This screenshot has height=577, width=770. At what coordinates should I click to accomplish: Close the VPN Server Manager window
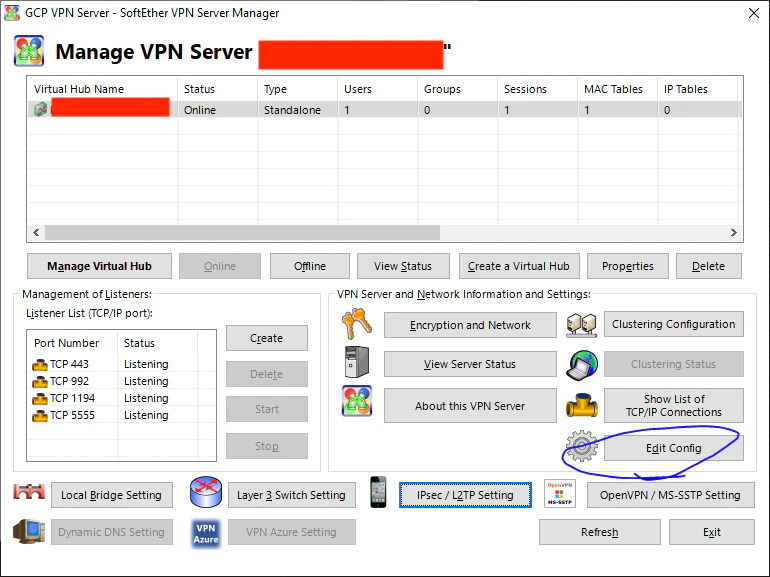[x=754, y=13]
